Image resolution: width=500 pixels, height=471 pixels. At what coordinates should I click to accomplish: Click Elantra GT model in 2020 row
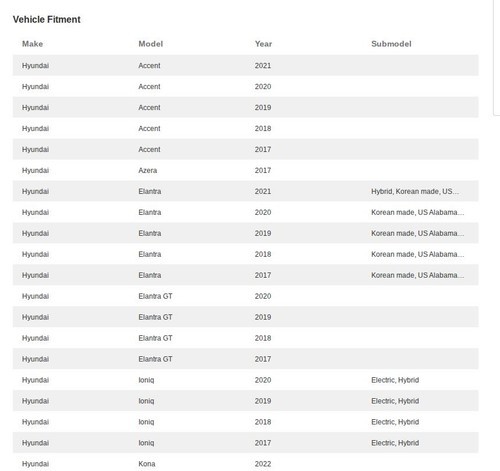point(155,296)
